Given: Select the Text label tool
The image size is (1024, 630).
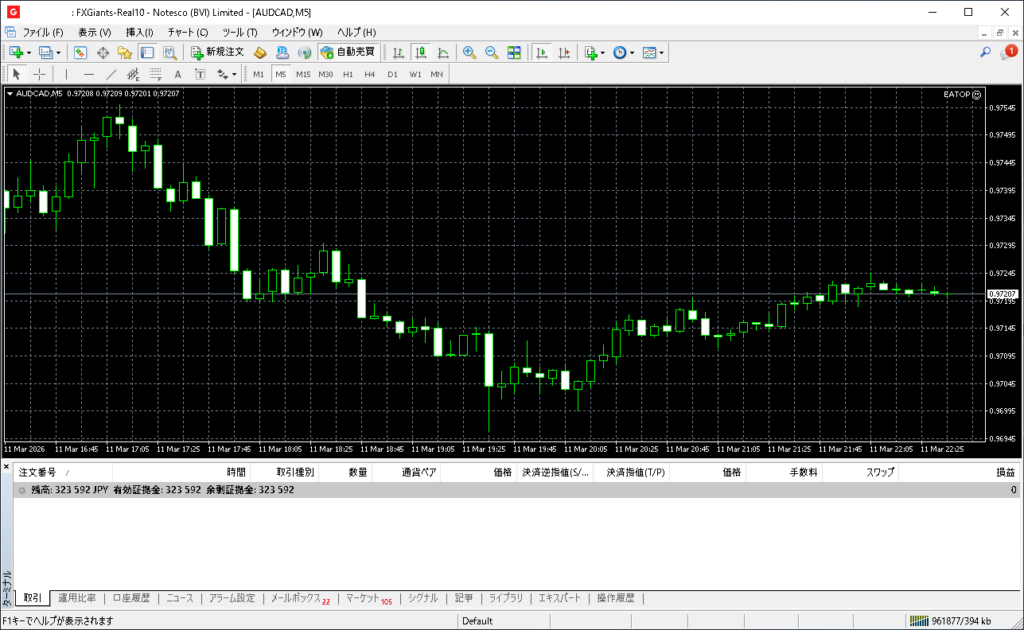Looking at the screenshot, I should point(178,74).
